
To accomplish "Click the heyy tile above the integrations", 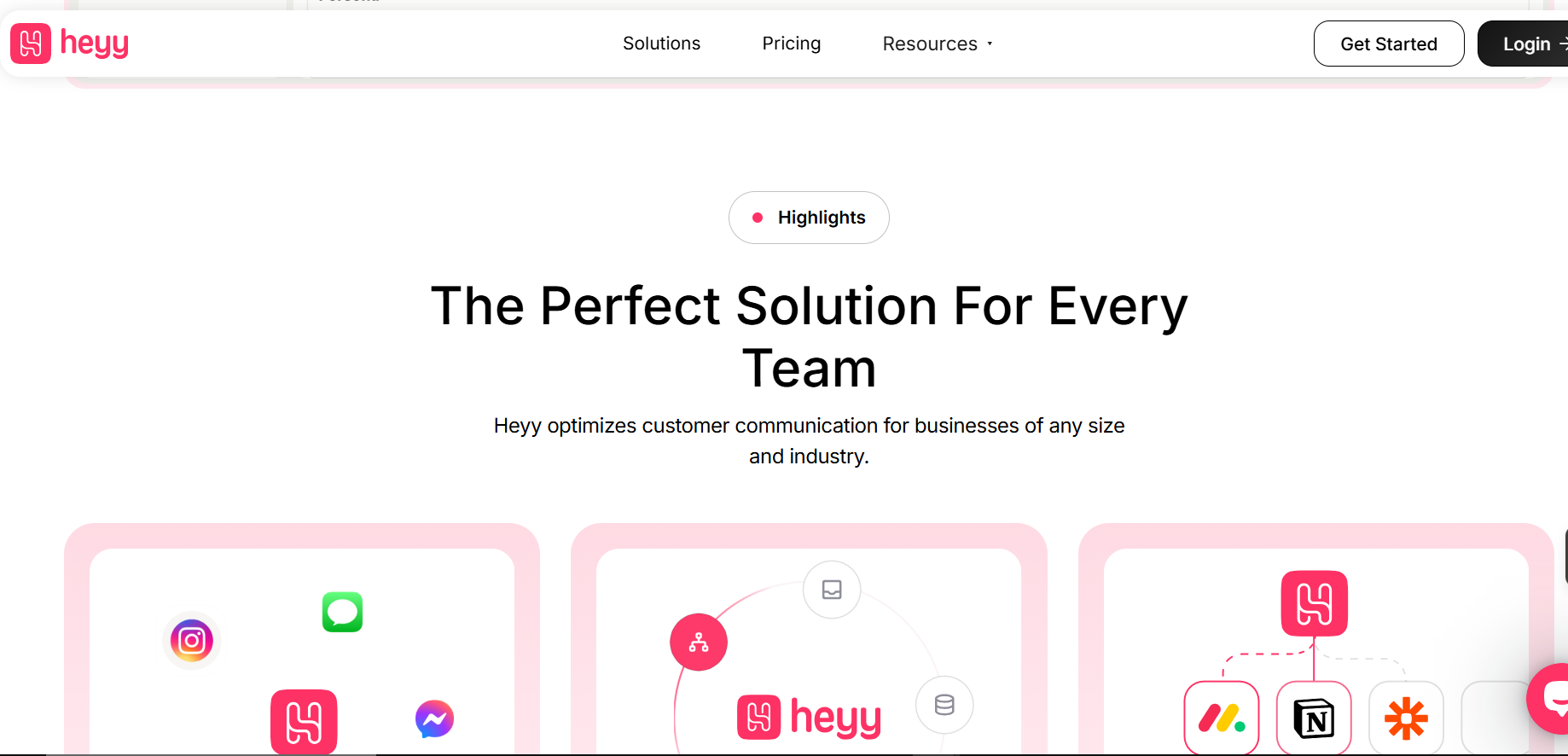I will click(x=1315, y=603).
